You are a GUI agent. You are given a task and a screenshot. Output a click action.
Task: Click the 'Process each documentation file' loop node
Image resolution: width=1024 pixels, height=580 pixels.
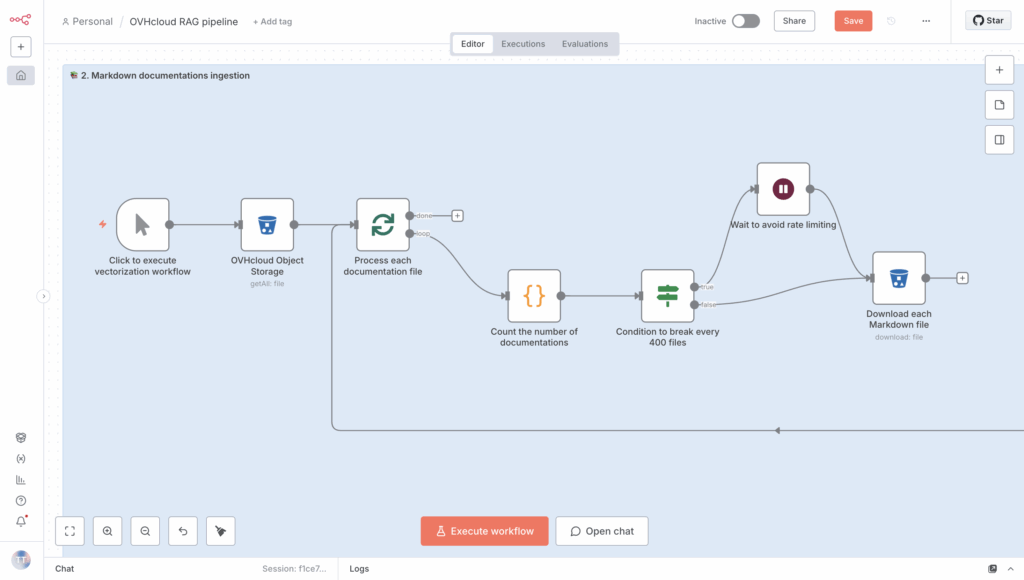click(x=383, y=225)
